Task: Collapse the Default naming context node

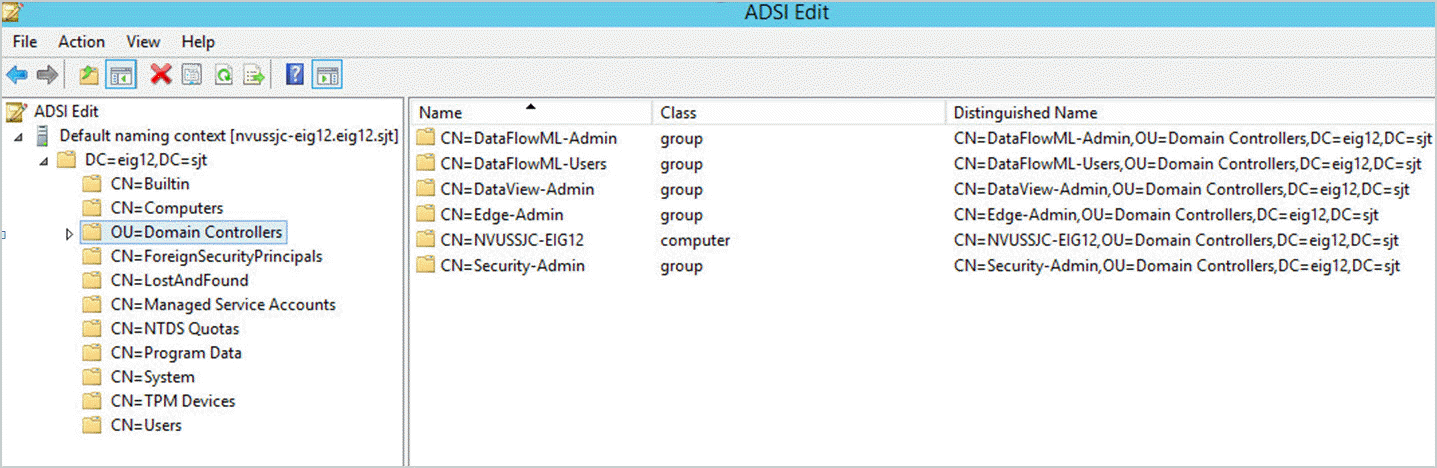Action: pos(19,137)
